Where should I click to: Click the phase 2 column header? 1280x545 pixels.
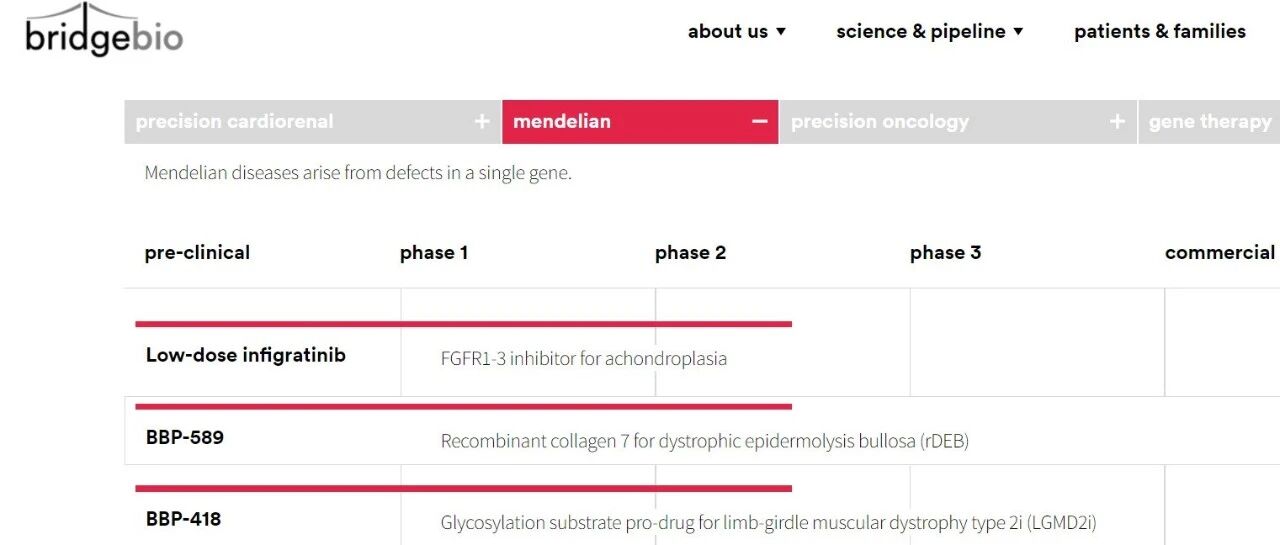pyautogui.click(x=691, y=253)
